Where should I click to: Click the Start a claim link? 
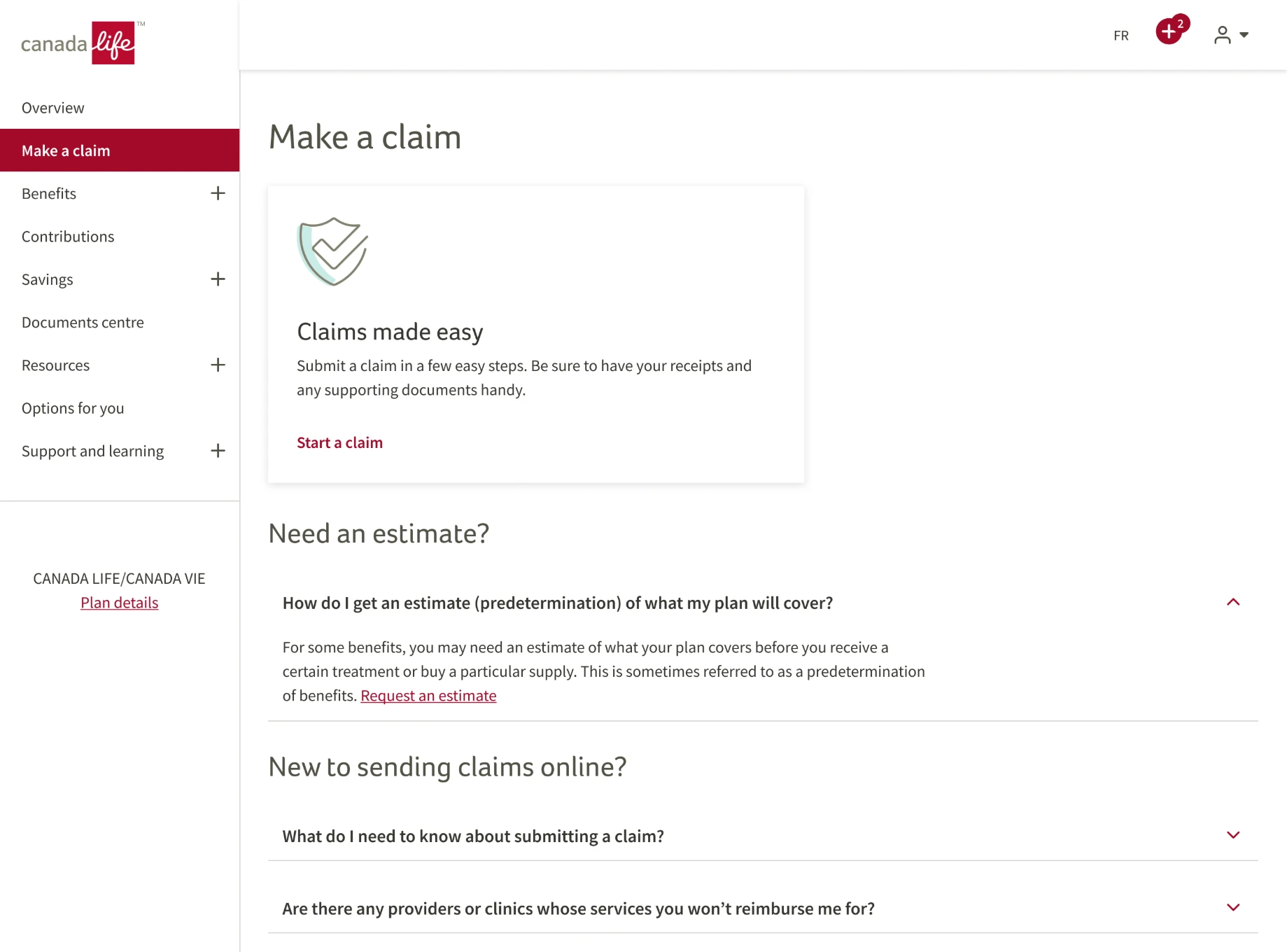click(x=340, y=443)
